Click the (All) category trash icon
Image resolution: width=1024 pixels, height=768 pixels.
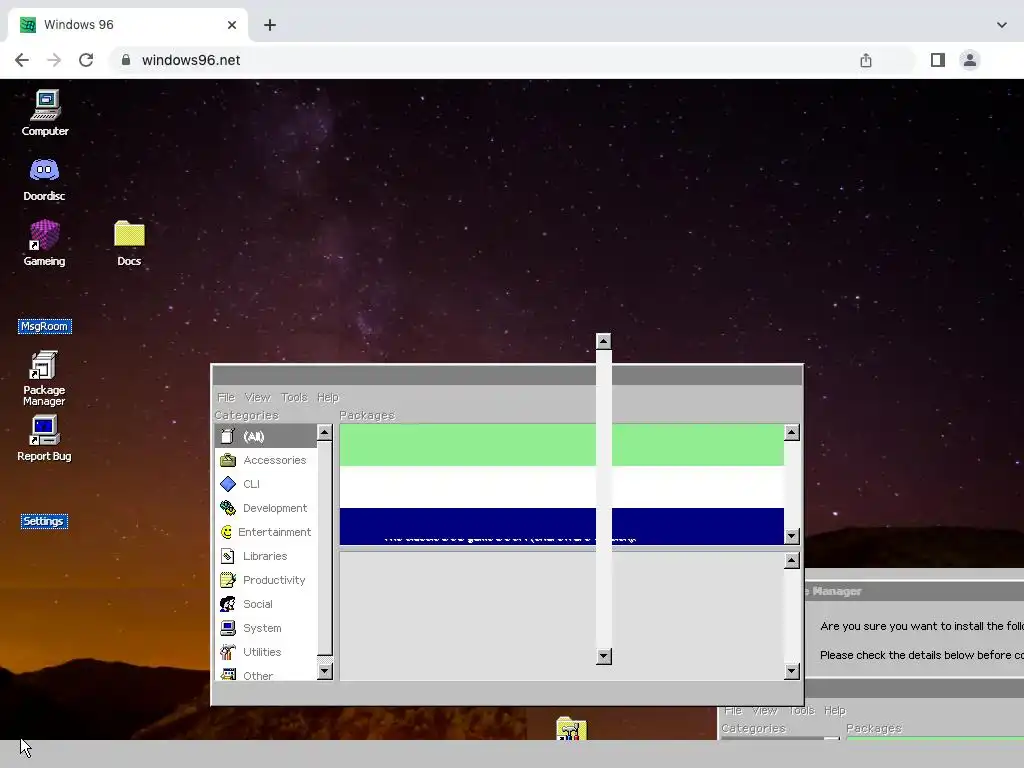[227, 436]
